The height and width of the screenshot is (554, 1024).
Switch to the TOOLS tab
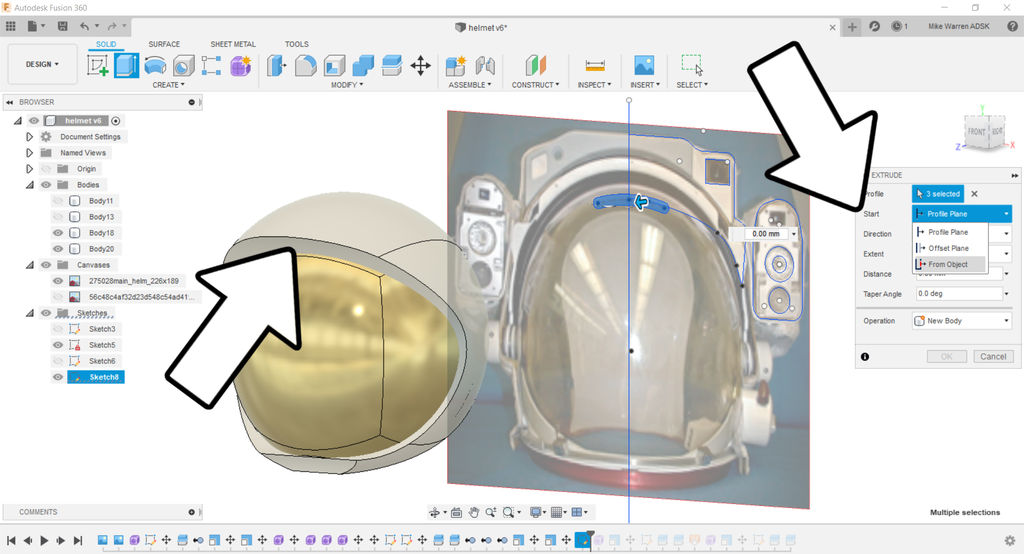296,44
